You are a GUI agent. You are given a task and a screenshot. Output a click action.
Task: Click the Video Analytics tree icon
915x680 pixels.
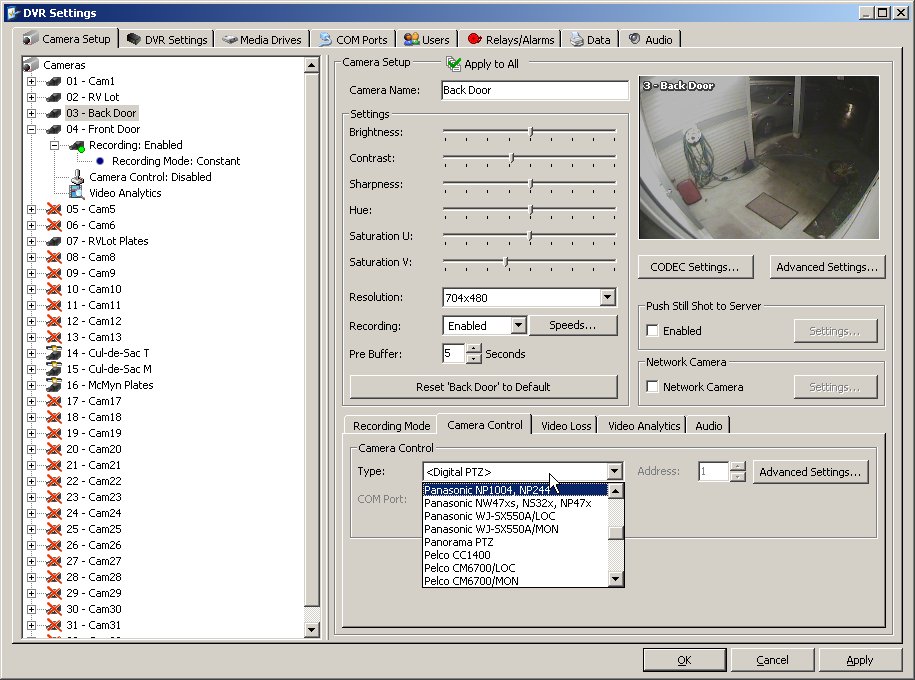[x=76, y=193]
